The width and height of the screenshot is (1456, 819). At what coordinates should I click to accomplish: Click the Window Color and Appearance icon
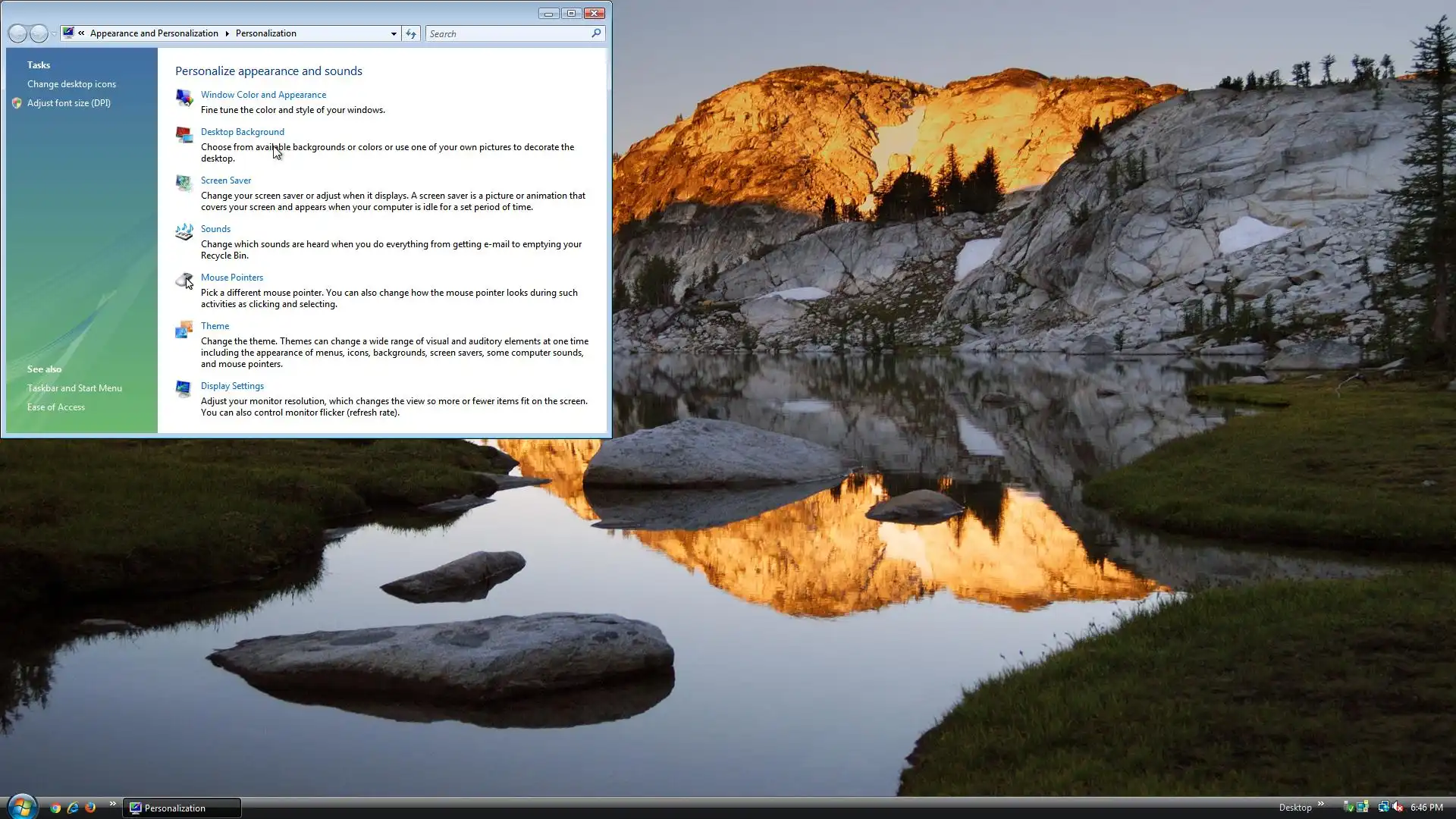point(184,98)
